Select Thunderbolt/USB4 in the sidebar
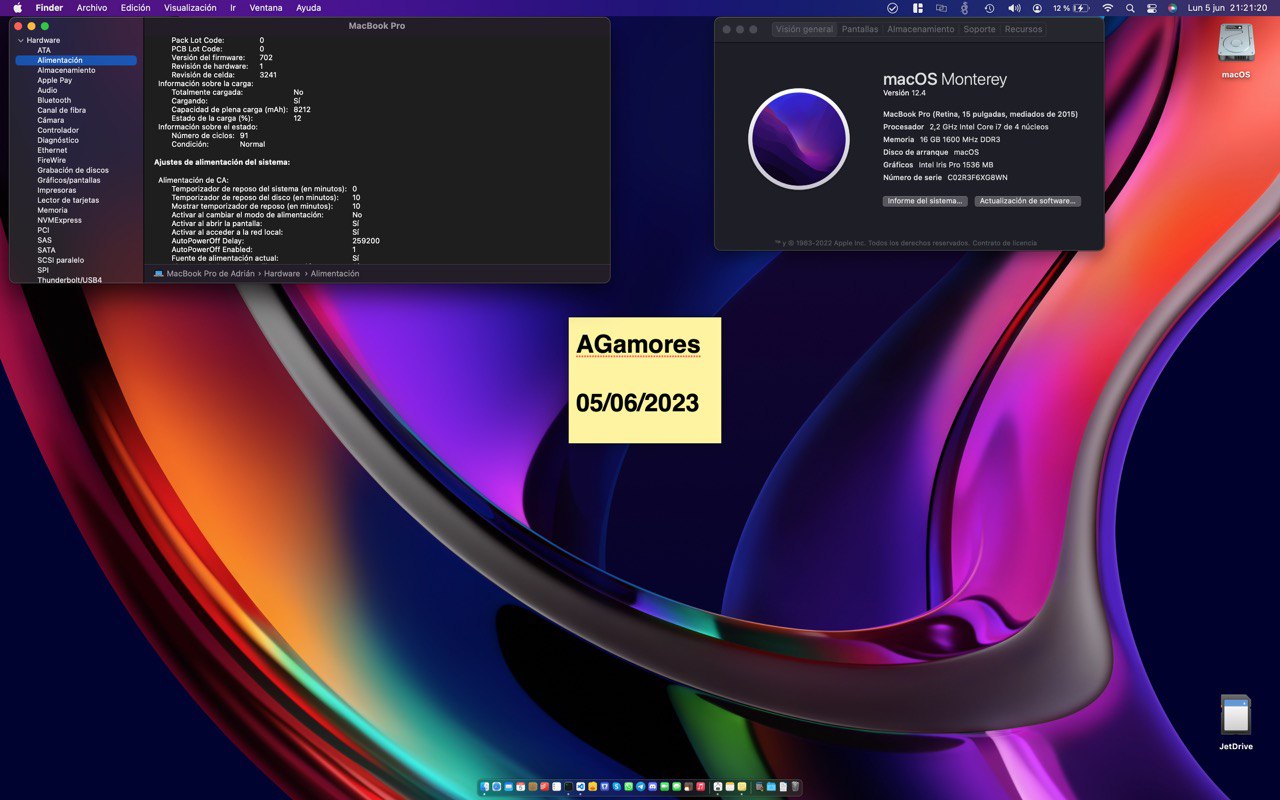Image resolution: width=1280 pixels, height=800 pixels. click(x=69, y=280)
